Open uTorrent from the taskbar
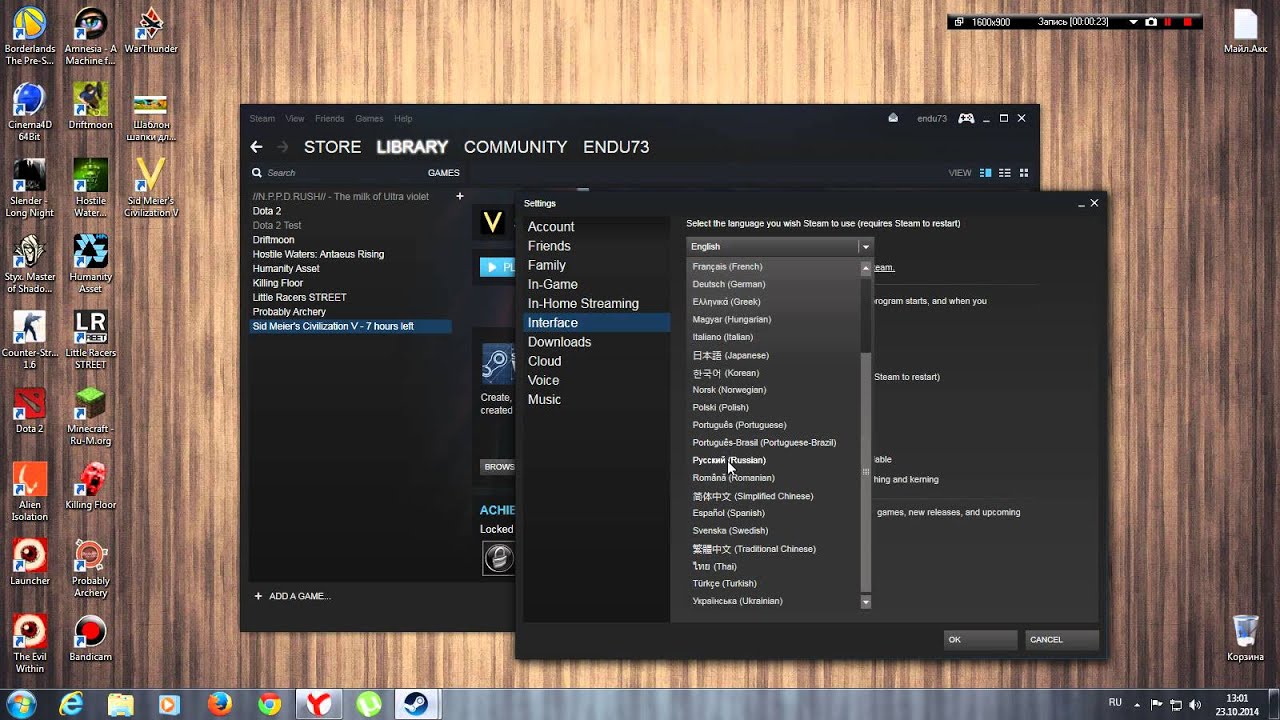This screenshot has height=720, width=1280. [x=368, y=704]
